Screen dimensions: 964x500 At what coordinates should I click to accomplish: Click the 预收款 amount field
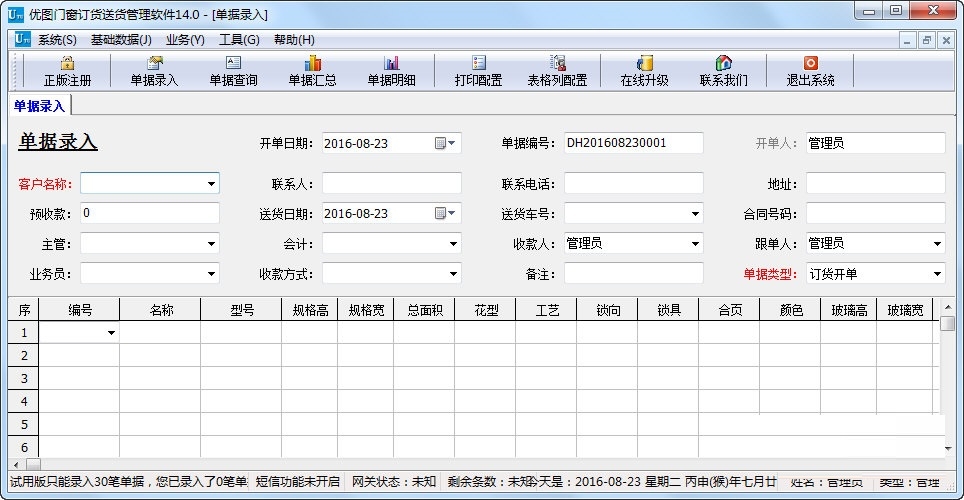coord(150,213)
